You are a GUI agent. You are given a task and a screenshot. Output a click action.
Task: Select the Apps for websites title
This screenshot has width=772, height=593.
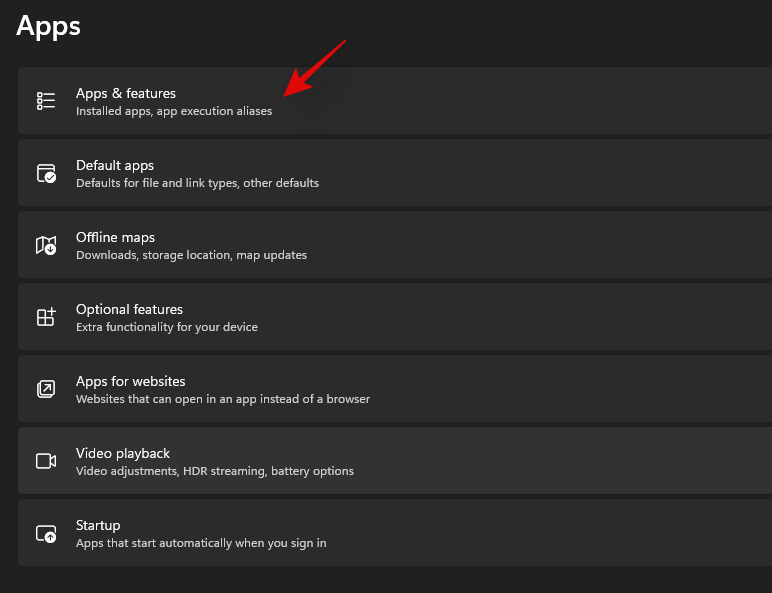[x=130, y=381]
